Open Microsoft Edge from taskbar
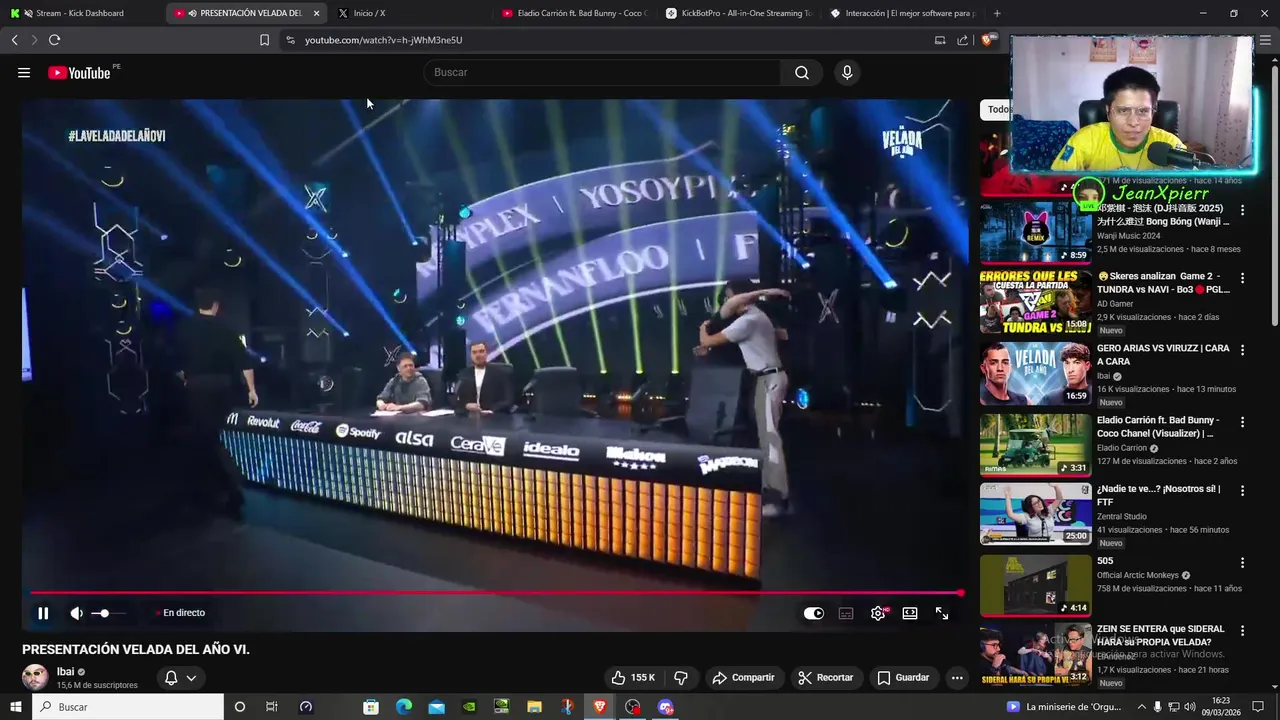Viewport: 1280px width, 720px height. [404, 707]
